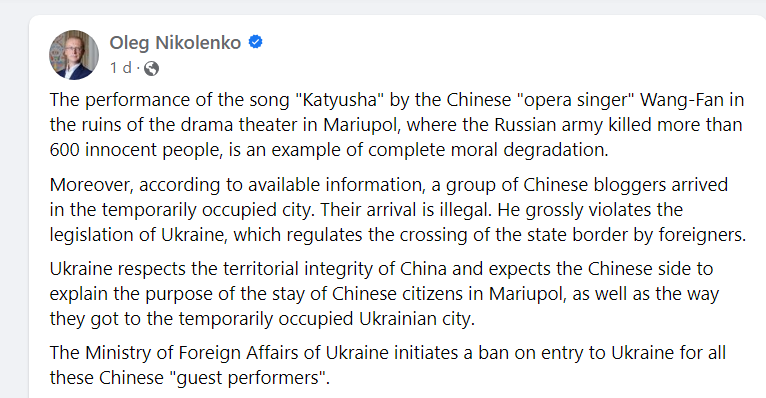Click the word "Katyusha" in the first paragraph
The height and width of the screenshot is (398, 766).
tap(340, 100)
